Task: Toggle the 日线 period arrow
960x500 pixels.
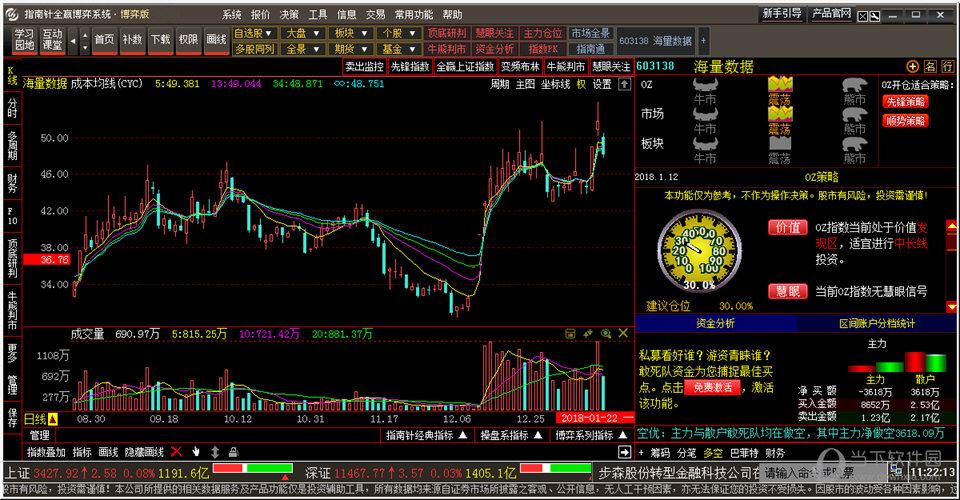Action: (53, 419)
